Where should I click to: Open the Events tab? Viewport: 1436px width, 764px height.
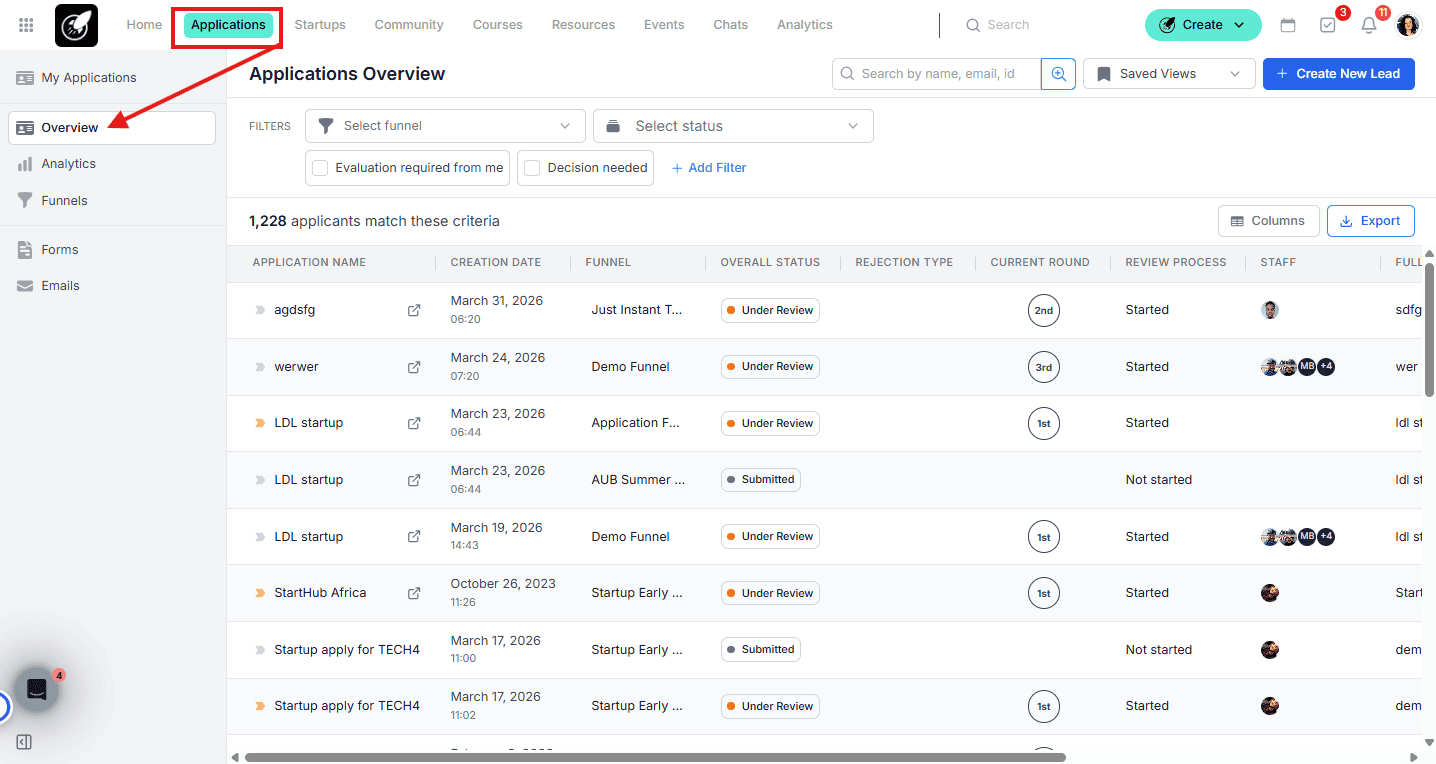tap(664, 25)
